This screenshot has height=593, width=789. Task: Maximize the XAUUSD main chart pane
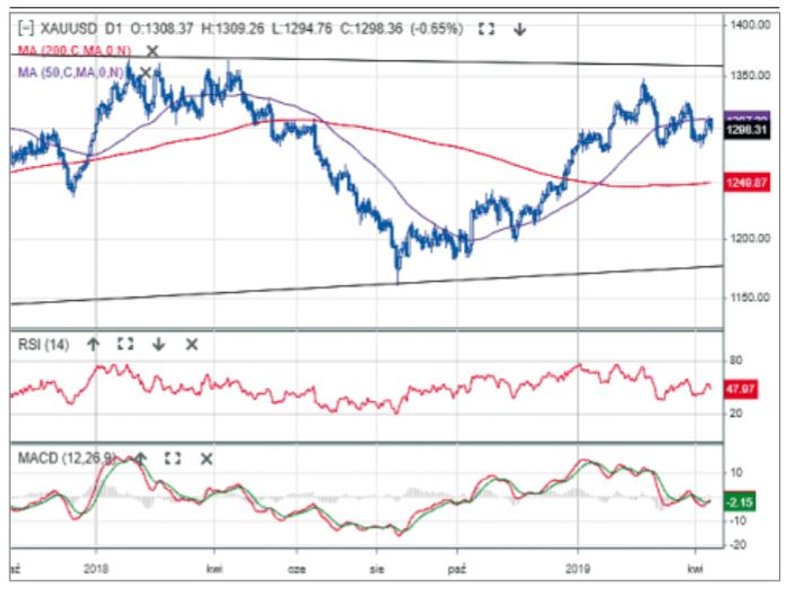coord(487,30)
